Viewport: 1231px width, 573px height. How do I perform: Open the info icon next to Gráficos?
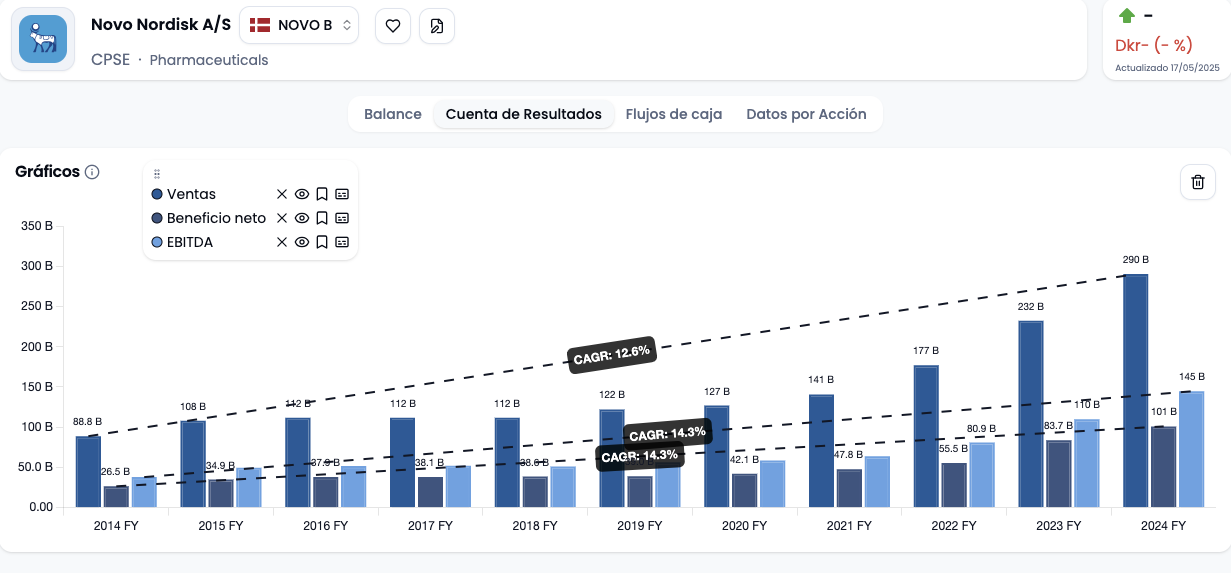92,172
